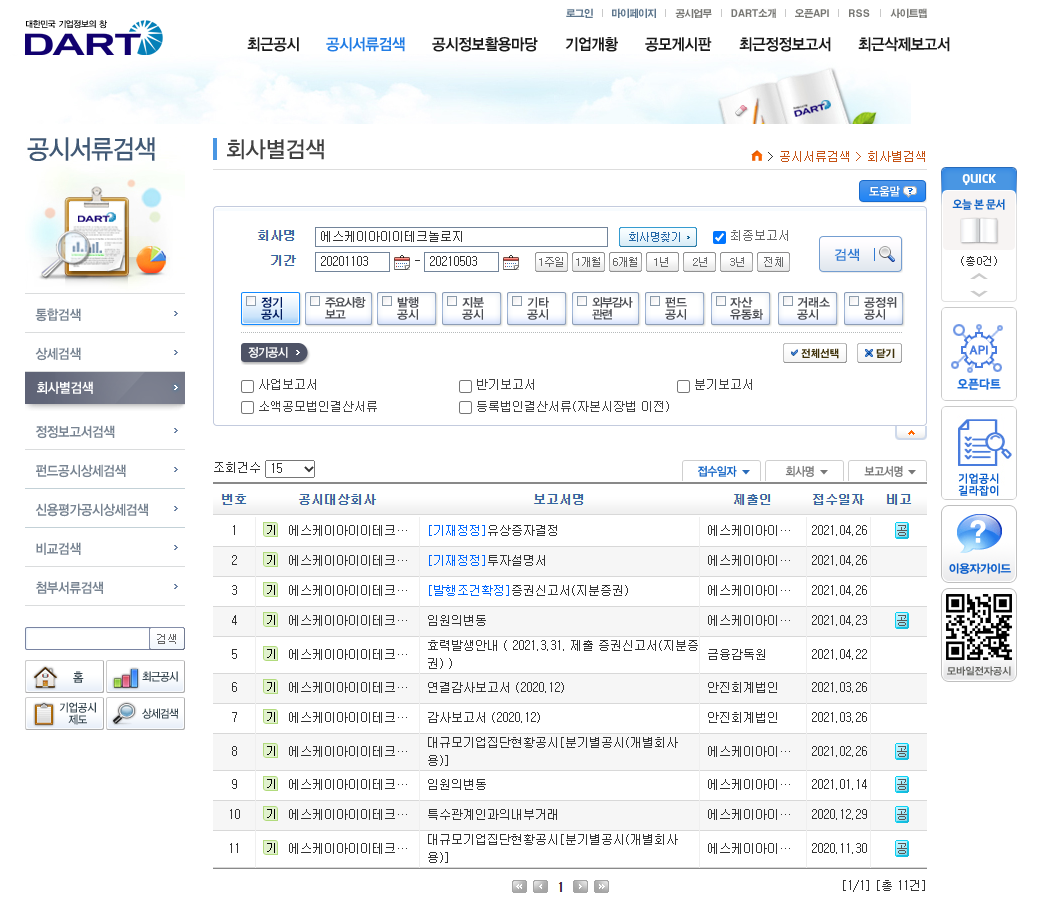Click the sidebar search text box
1041x900 pixels.
87,638
